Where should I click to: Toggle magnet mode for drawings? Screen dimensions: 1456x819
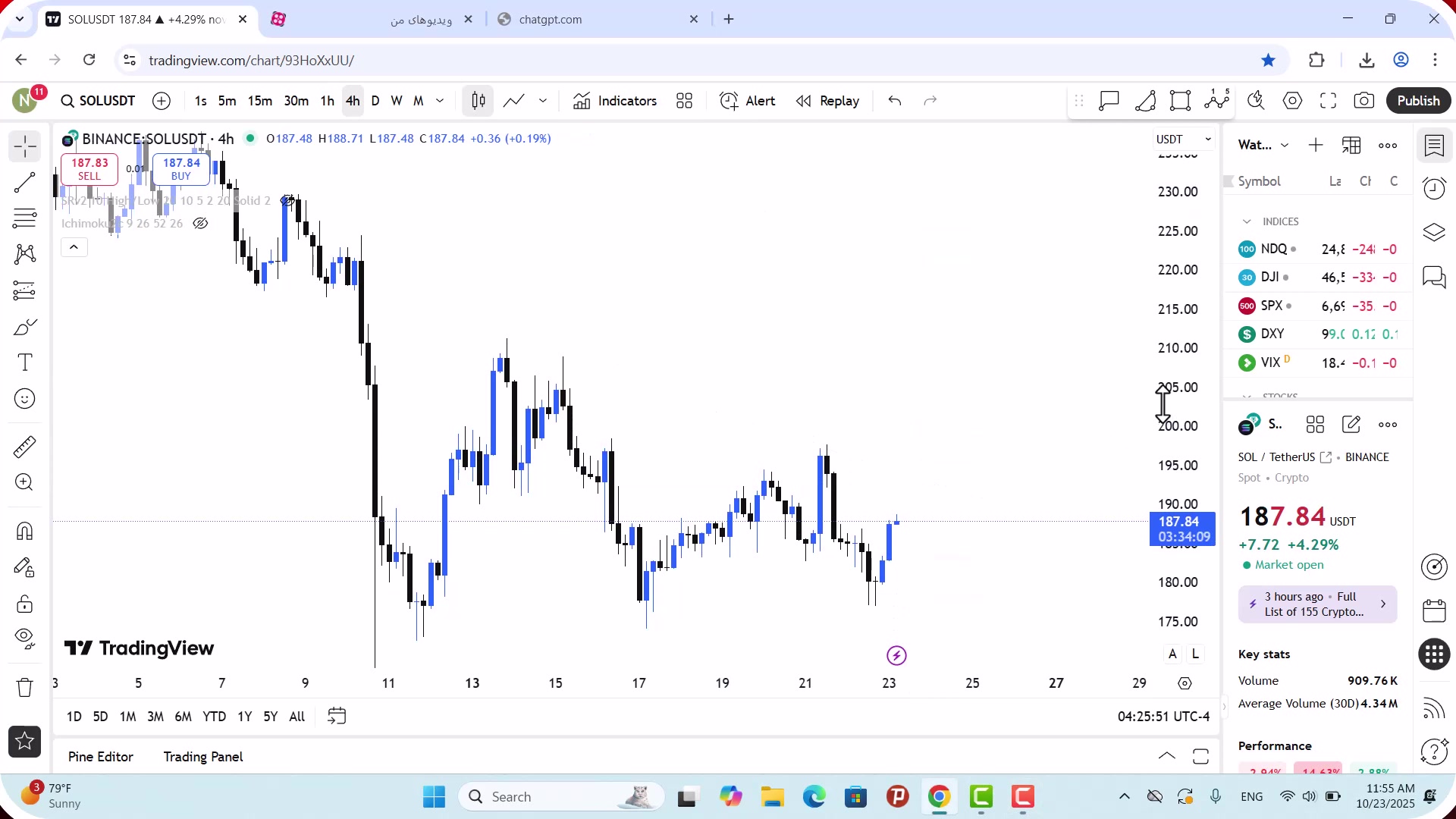point(25,532)
